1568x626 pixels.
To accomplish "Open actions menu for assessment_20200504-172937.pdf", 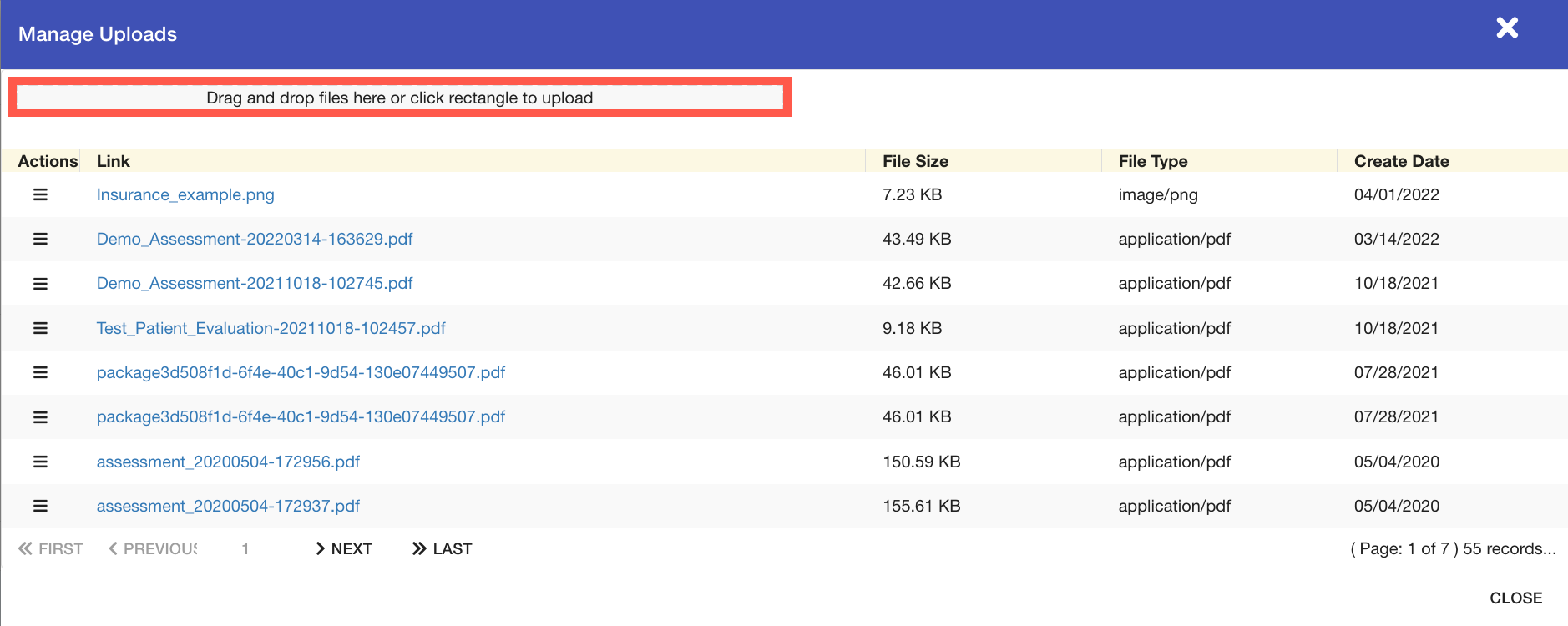I will [x=40, y=506].
